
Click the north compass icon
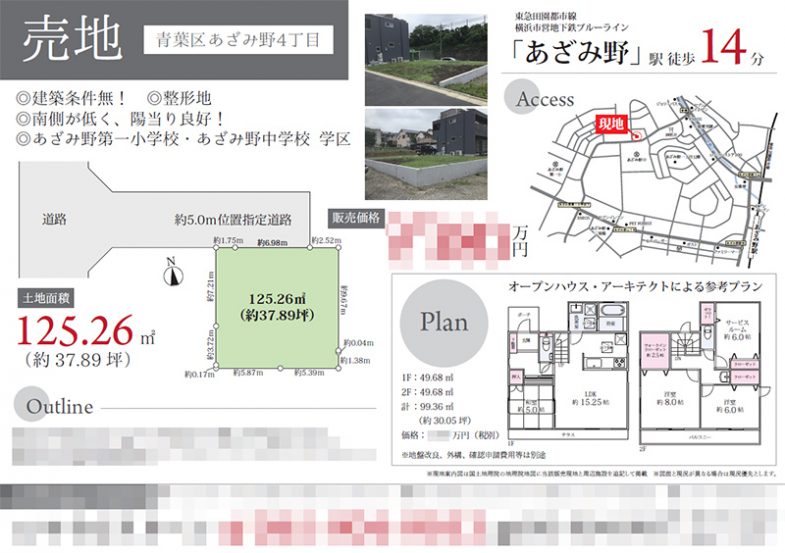click(171, 267)
